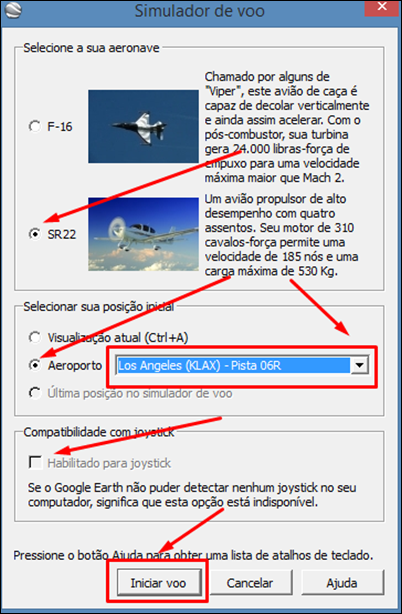Choose the SR22 aircraft radio button
This screenshot has height=614, width=402.
(x=35, y=234)
